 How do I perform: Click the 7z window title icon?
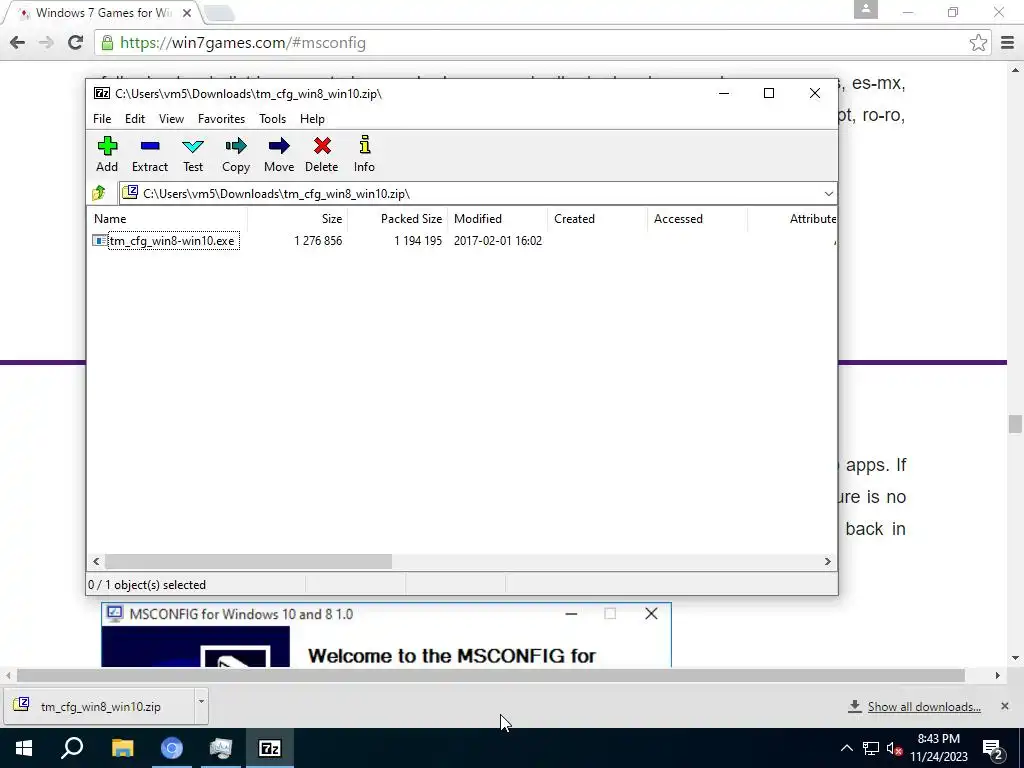click(102, 93)
